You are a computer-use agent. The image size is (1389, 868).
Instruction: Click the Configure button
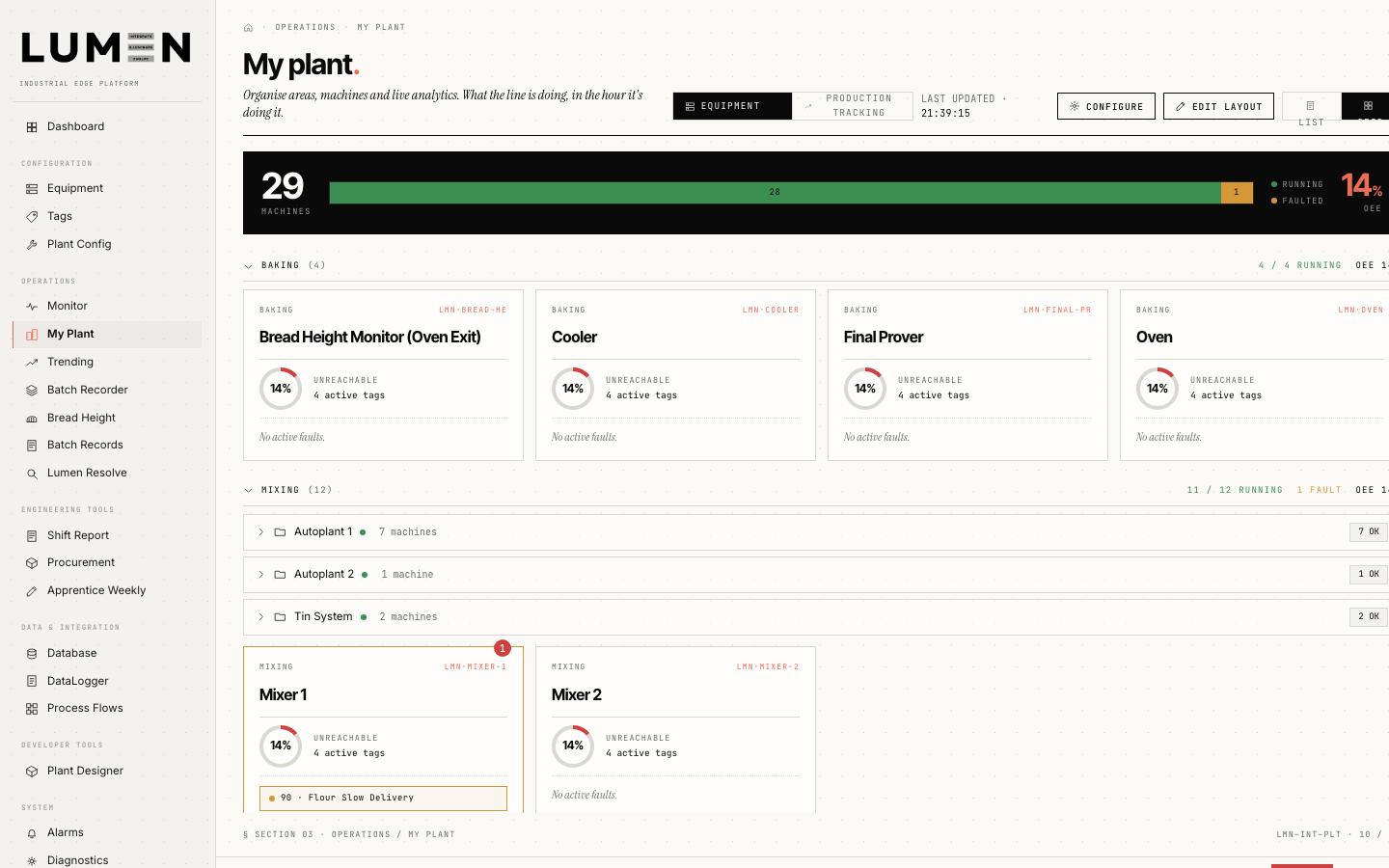click(x=1106, y=106)
